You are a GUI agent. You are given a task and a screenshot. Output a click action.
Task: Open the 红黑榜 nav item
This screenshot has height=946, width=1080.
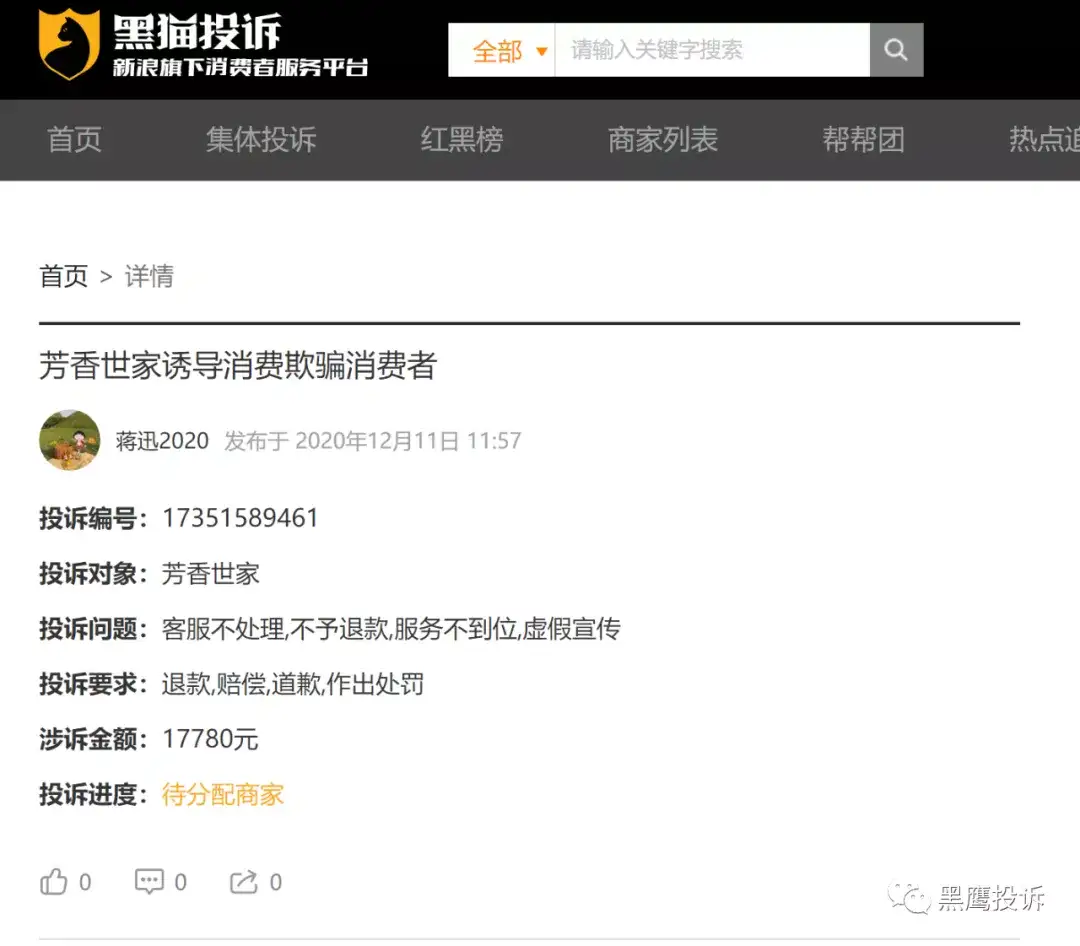[x=462, y=140]
